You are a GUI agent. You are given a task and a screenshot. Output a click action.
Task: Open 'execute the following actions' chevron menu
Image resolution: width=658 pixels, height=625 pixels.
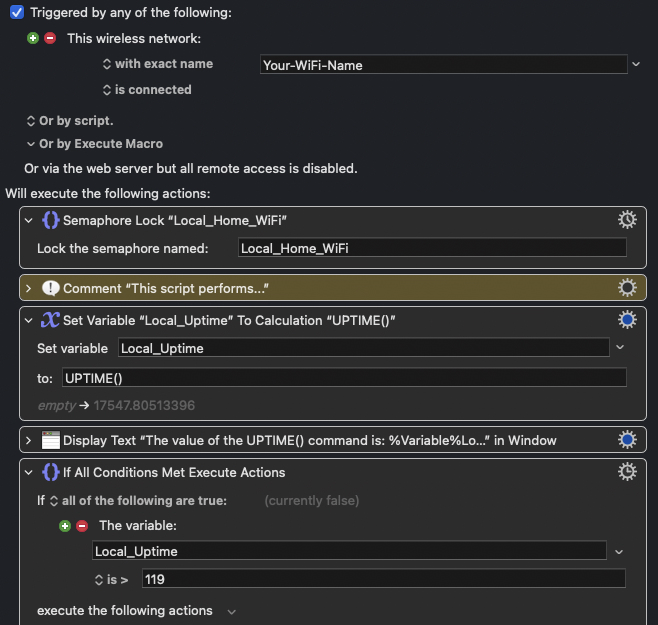pyautogui.click(x=232, y=611)
